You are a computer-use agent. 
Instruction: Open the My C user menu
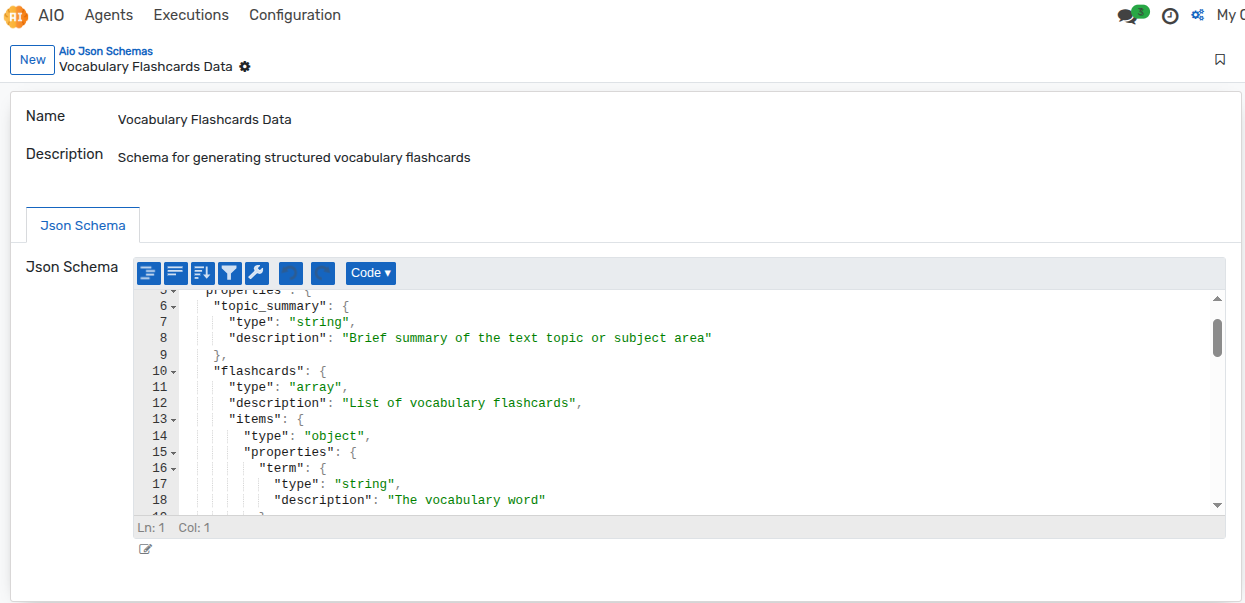(x=1230, y=15)
